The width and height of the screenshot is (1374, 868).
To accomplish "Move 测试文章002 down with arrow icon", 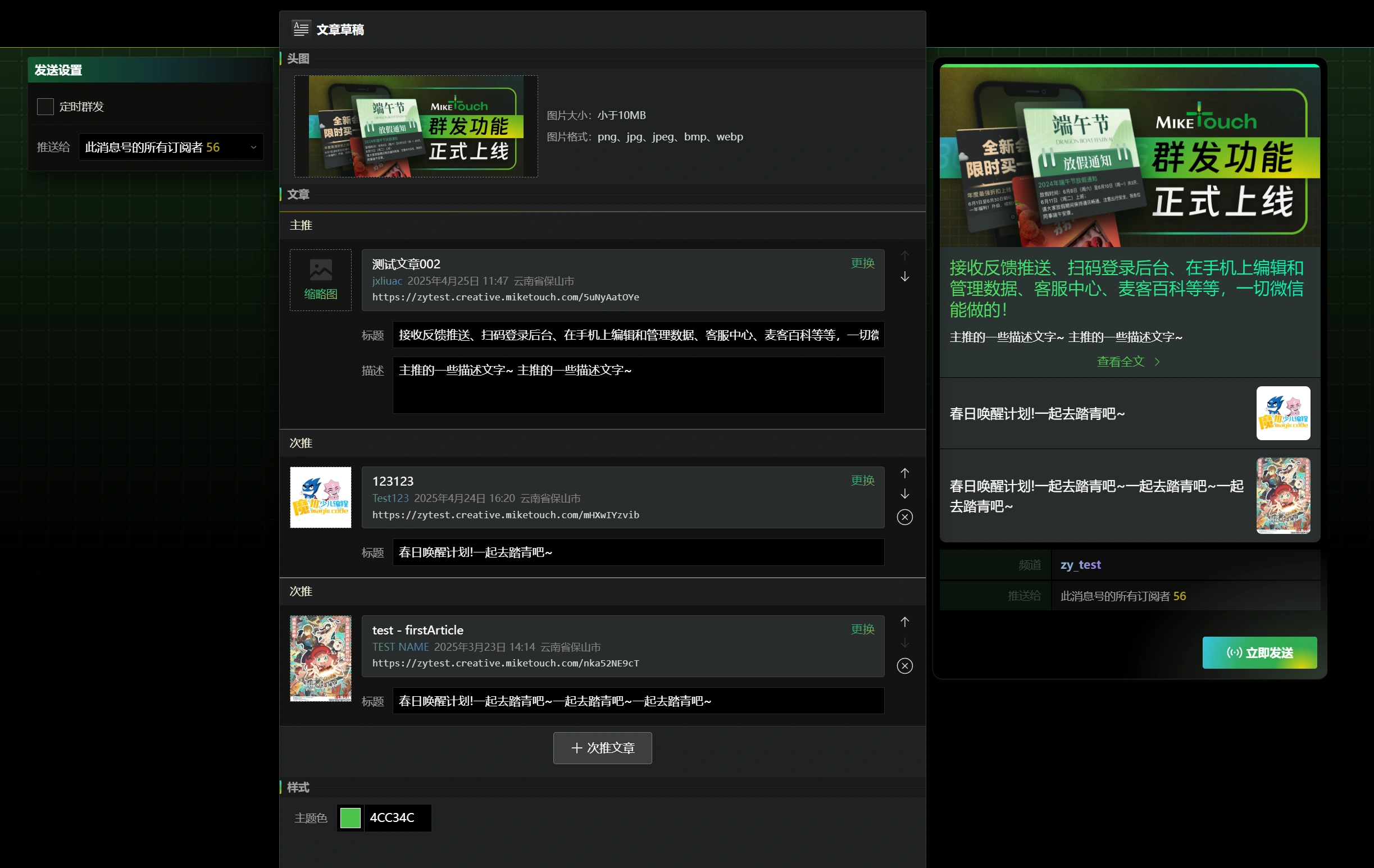I will tap(904, 277).
